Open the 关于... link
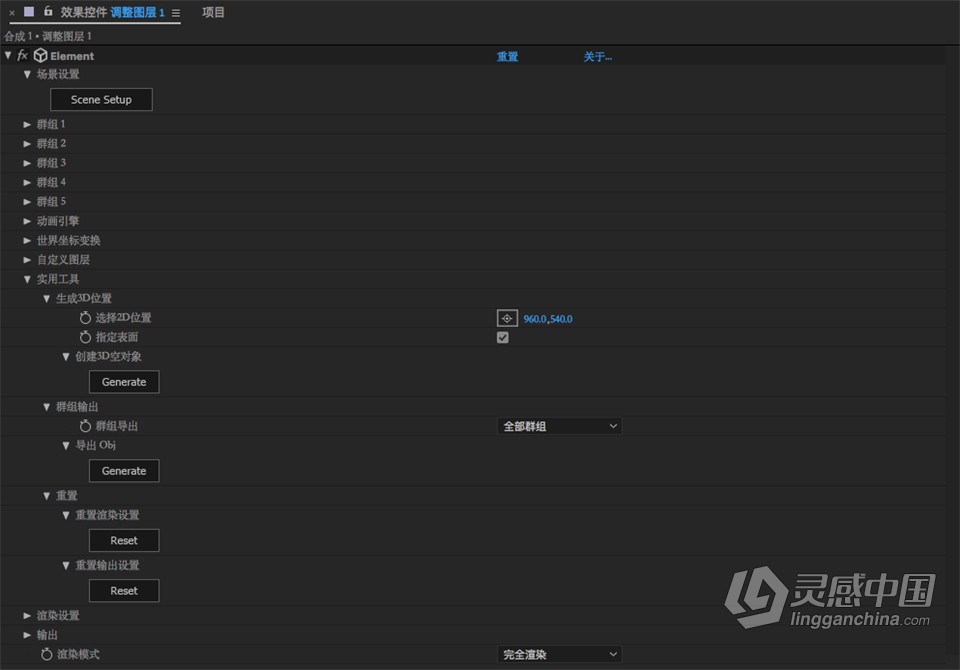Image resolution: width=960 pixels, height=670 pixels. [x=597, y=57]
